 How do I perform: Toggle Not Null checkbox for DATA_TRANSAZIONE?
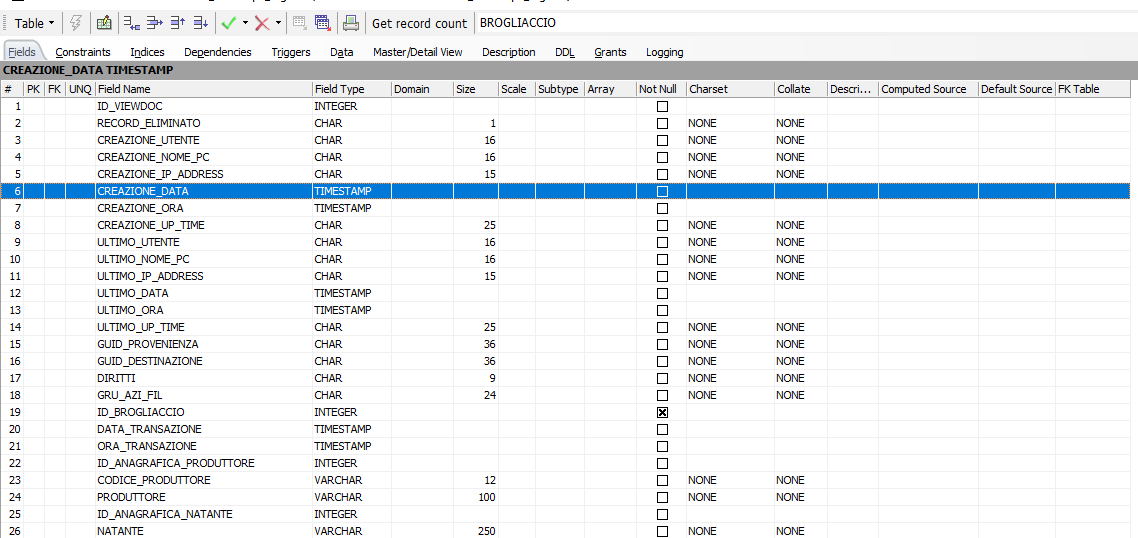[x=662, y=429]
